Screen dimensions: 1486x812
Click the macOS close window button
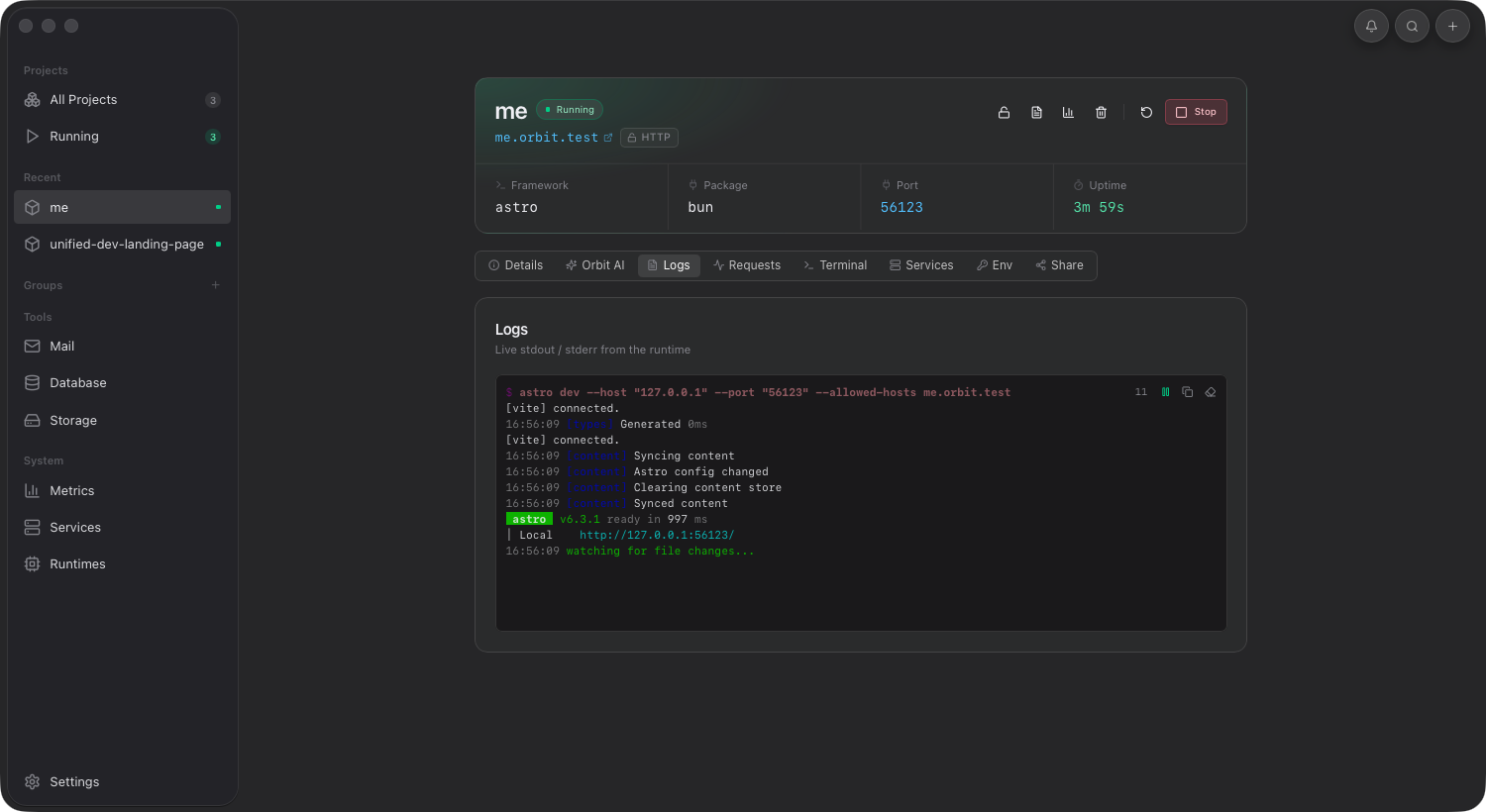point(26,26)
